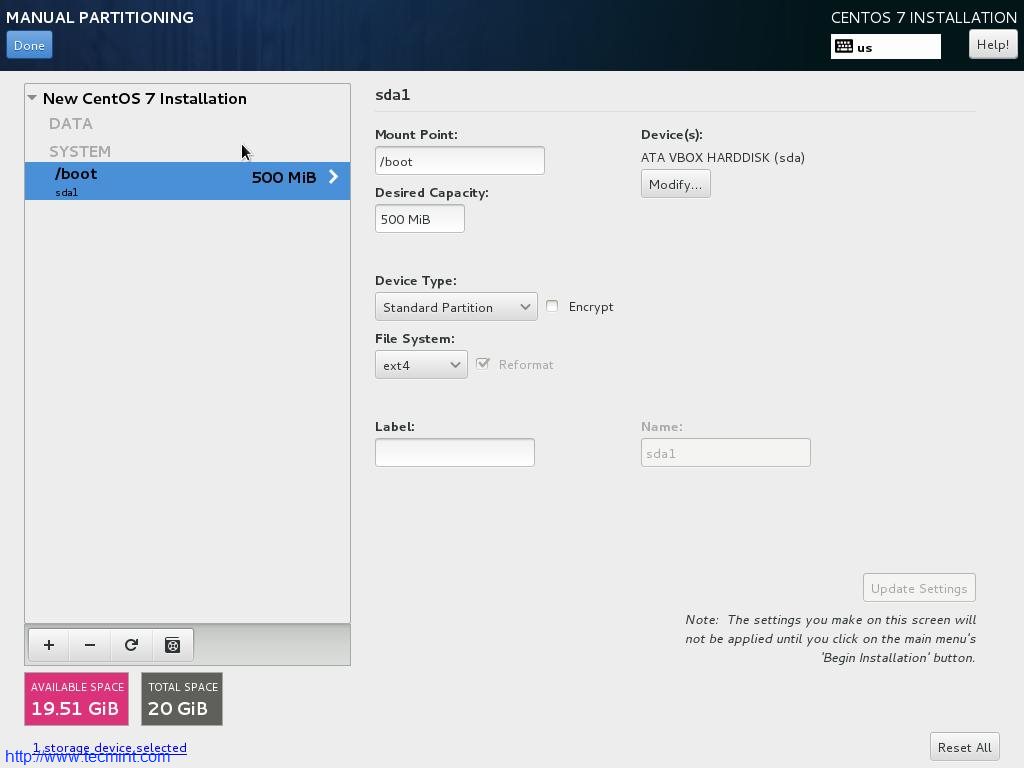
Task: Click the keyboard layout icon
Action: (844, 46)
